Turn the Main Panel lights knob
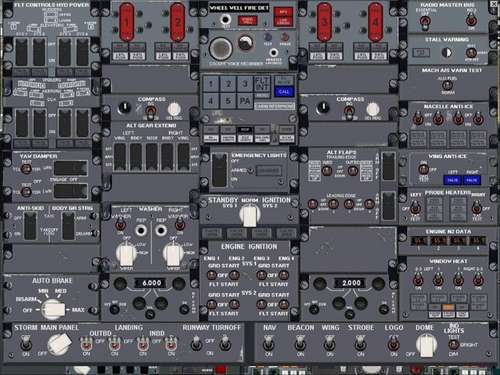 (x=59, y=343)
